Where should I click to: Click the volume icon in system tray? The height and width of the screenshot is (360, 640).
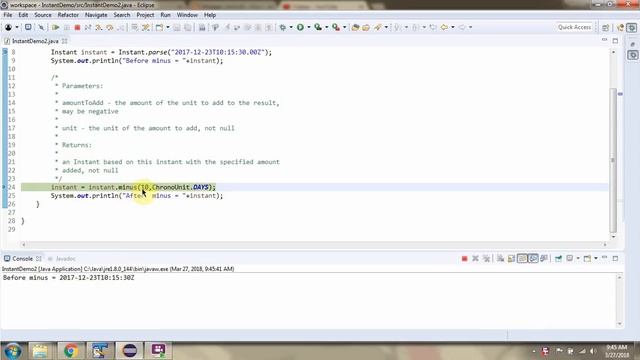pyautogui.click(x=593, y=351)
